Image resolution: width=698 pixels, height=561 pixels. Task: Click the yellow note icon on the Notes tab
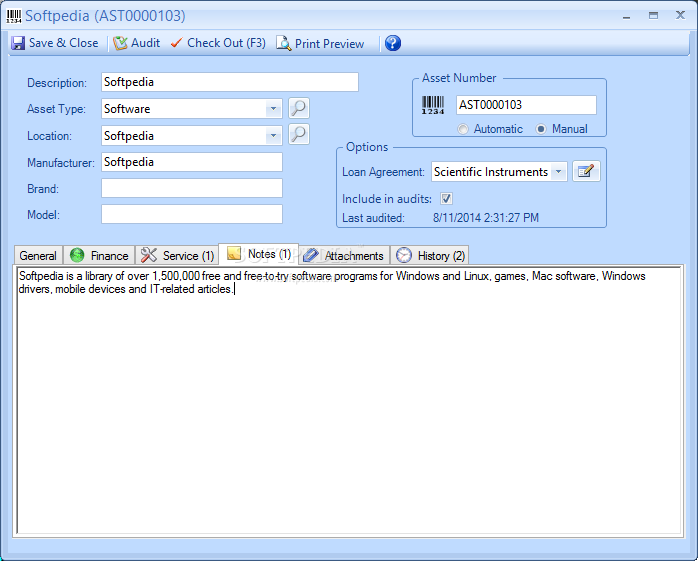[x=234, y=253]
